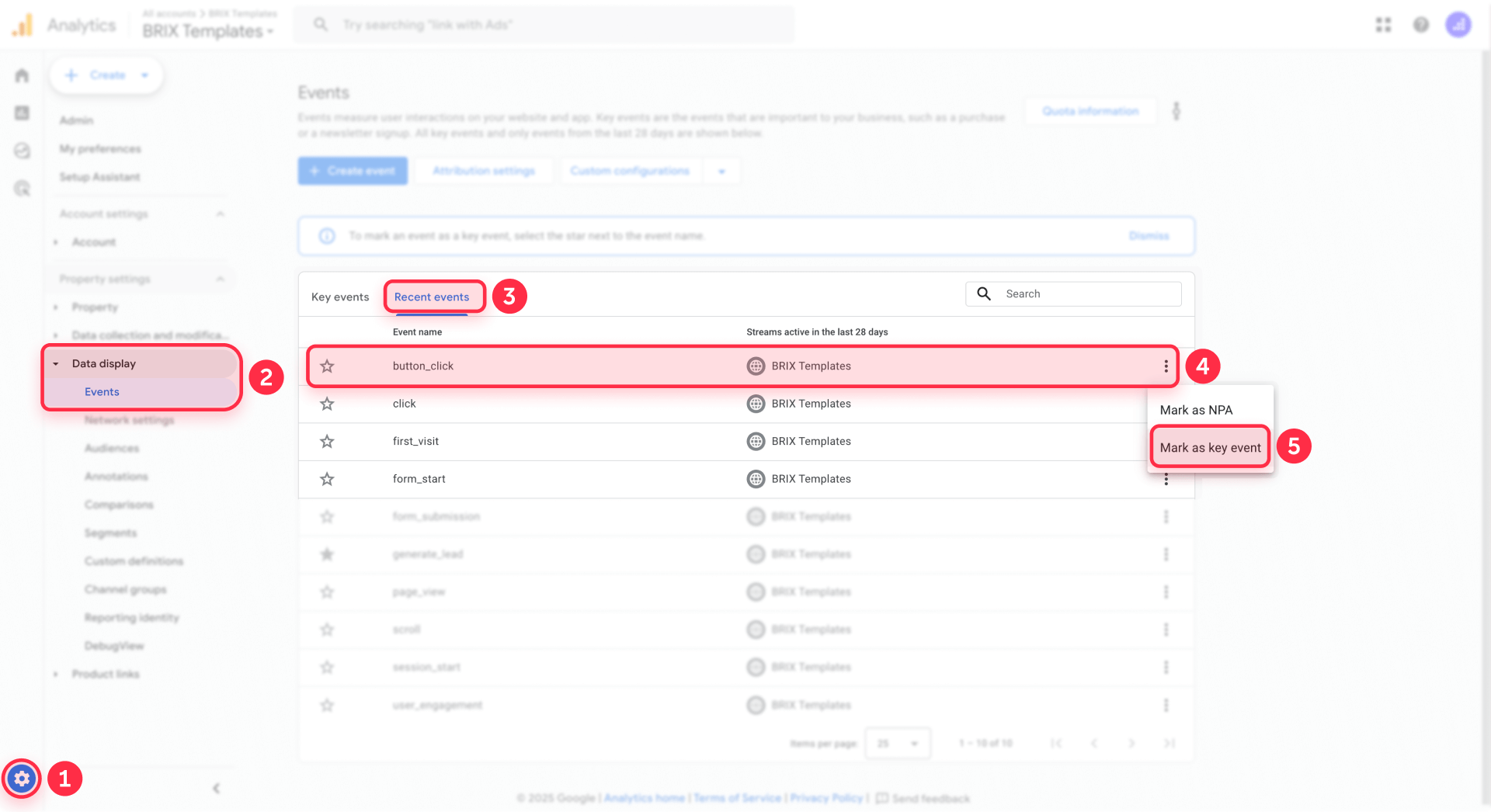Screen dimensions: 1491x812
Task: Unstar the generate_lead event
Action: tap(327, 553)
